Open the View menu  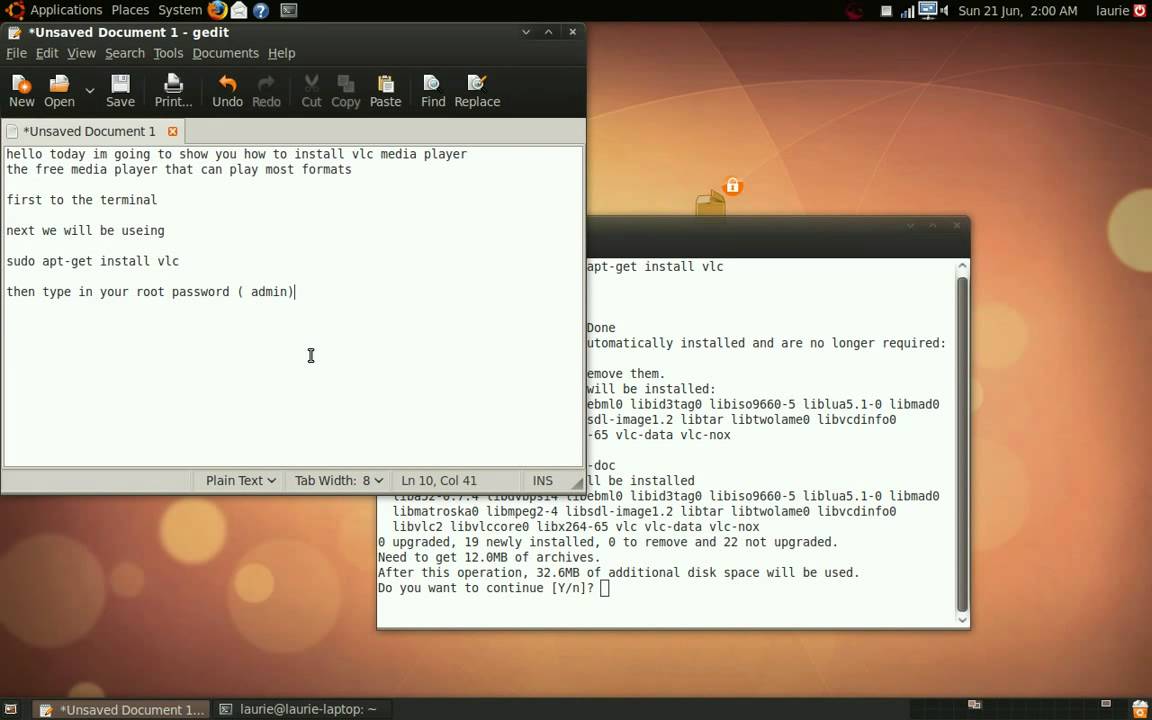click(x=82, y=53)
